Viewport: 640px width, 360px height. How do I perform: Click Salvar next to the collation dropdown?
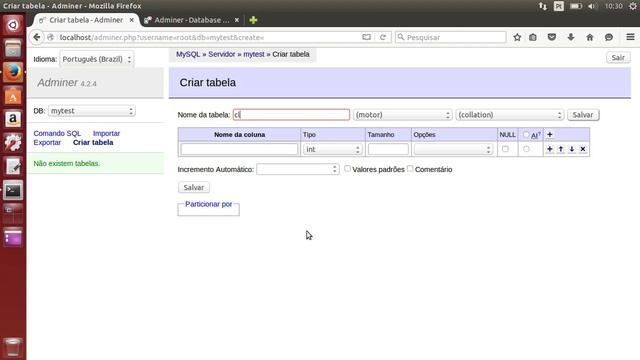(x=583, y=115)
